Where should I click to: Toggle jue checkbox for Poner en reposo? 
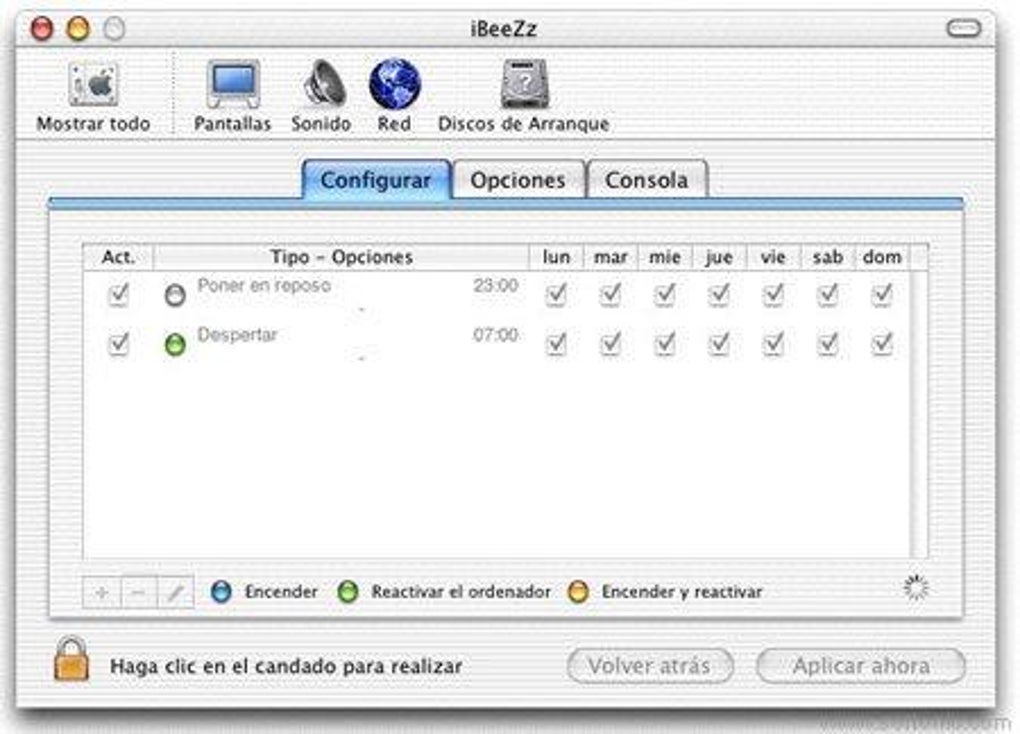coord(719,295)
